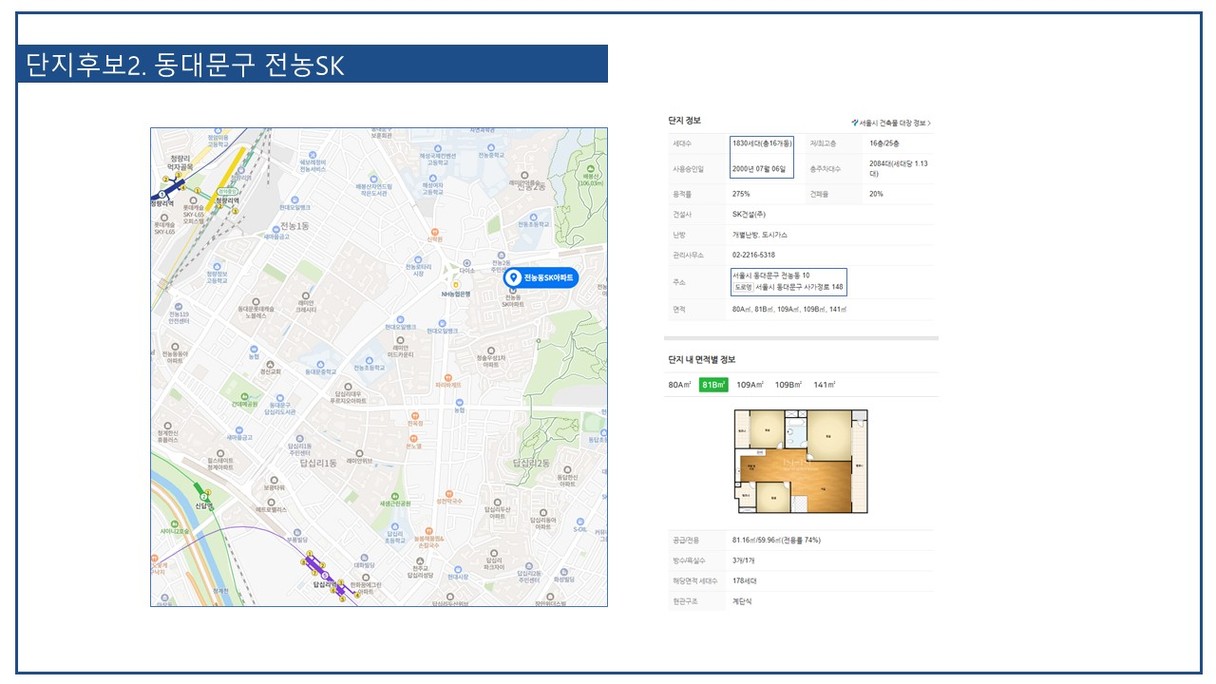Screen dimensions: 1216x684
Task: Click the 20% building coverage value
Action: tap(876, 193)
